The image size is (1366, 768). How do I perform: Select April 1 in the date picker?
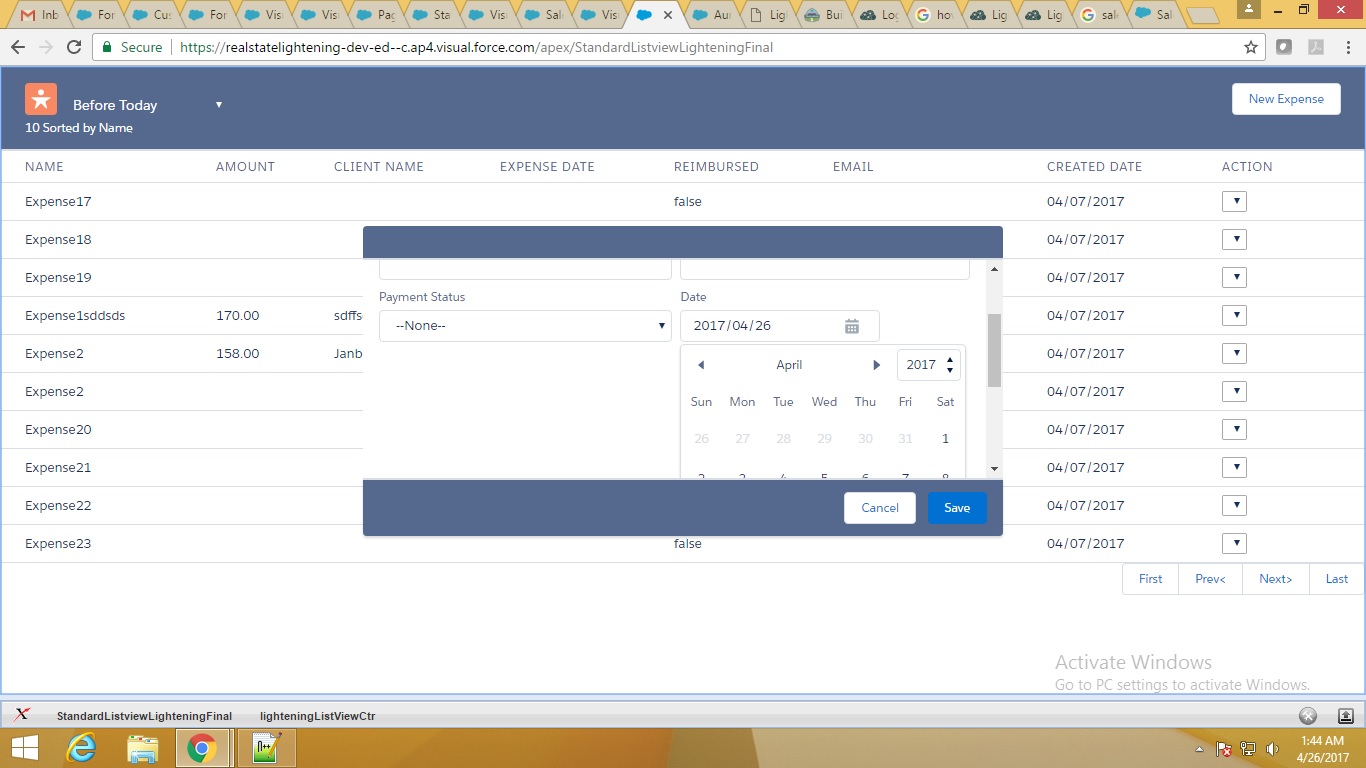945,439
